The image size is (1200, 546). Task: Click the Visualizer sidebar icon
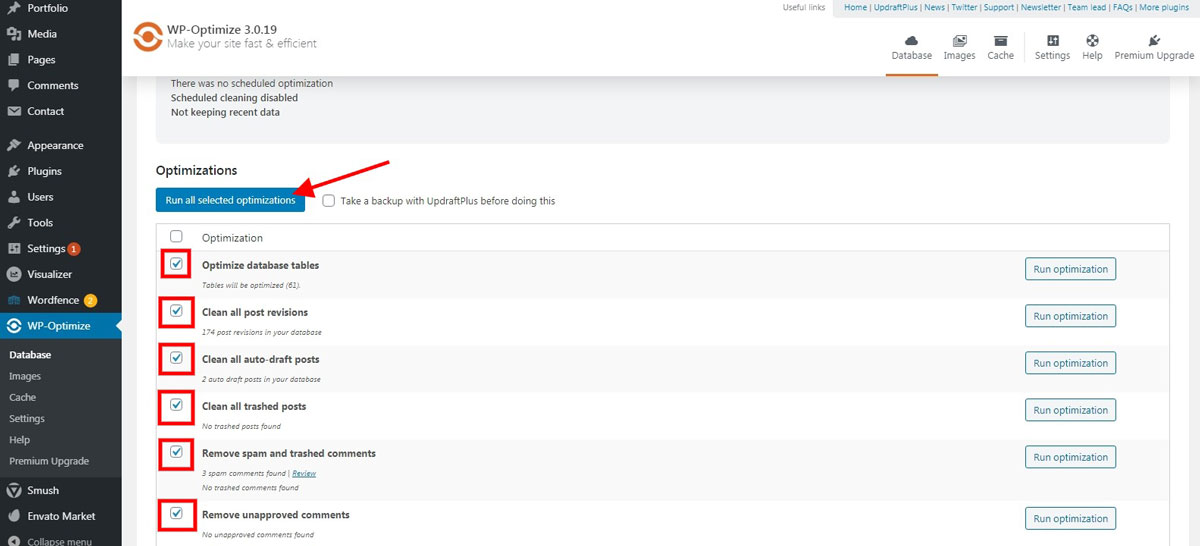pyautogui.click(x=14, y=275)
